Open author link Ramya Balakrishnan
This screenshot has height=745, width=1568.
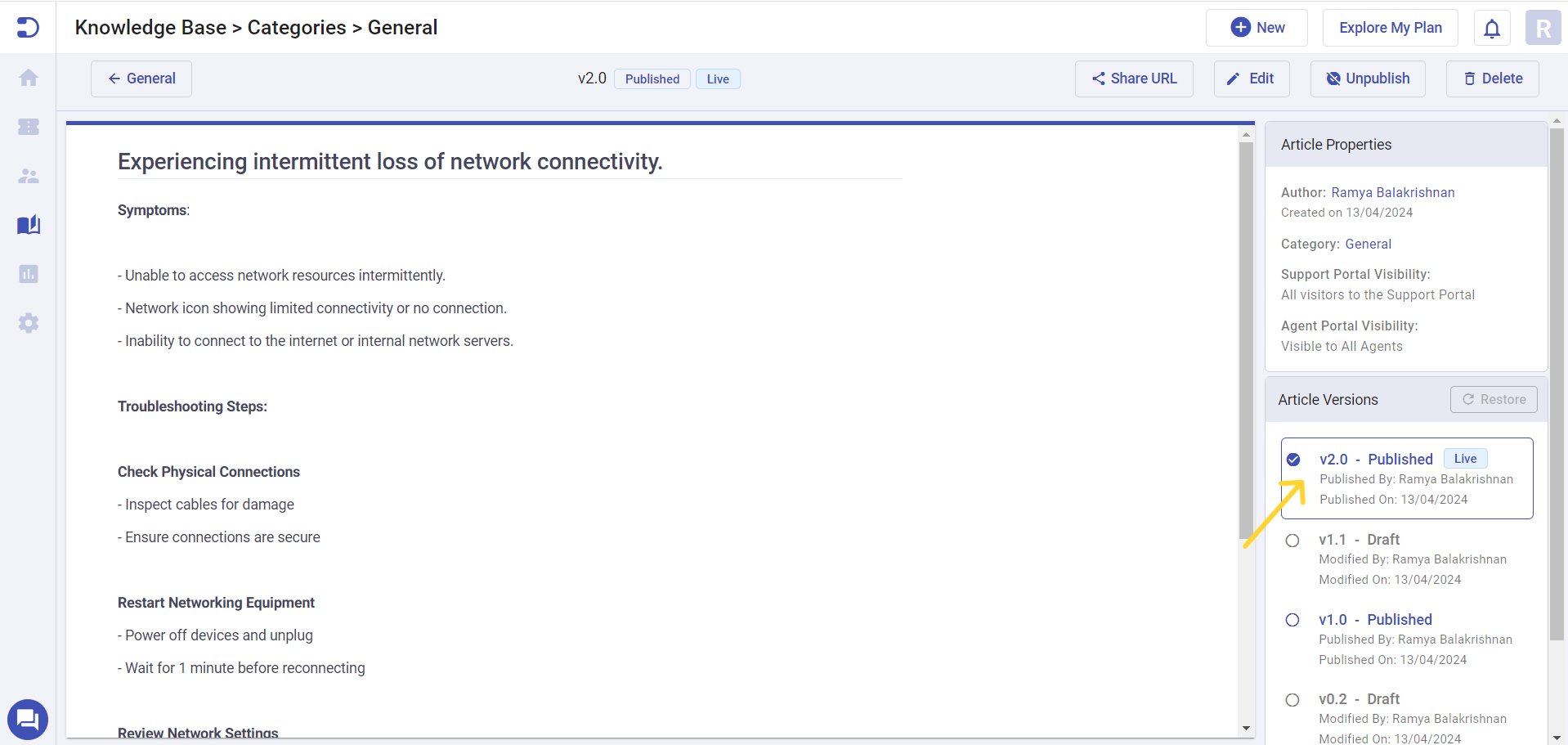tap(1392, 192)
